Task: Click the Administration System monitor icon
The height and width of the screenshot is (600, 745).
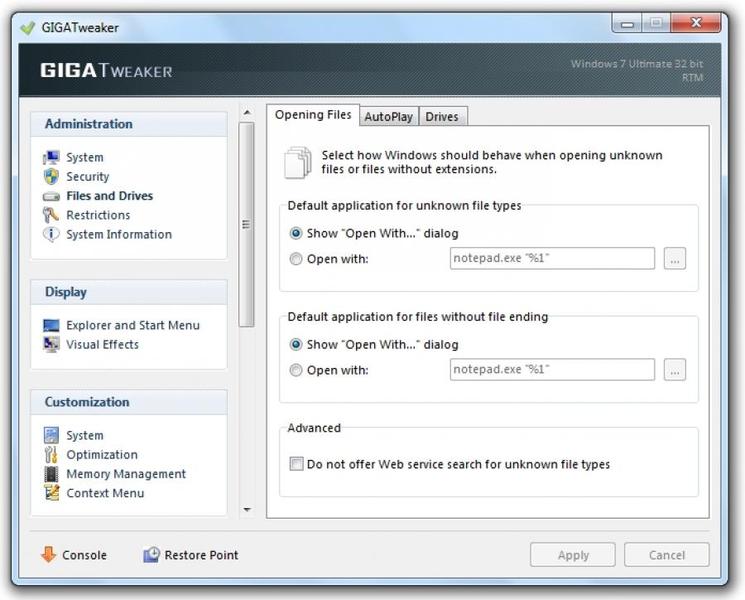Action: pos(51,157)
